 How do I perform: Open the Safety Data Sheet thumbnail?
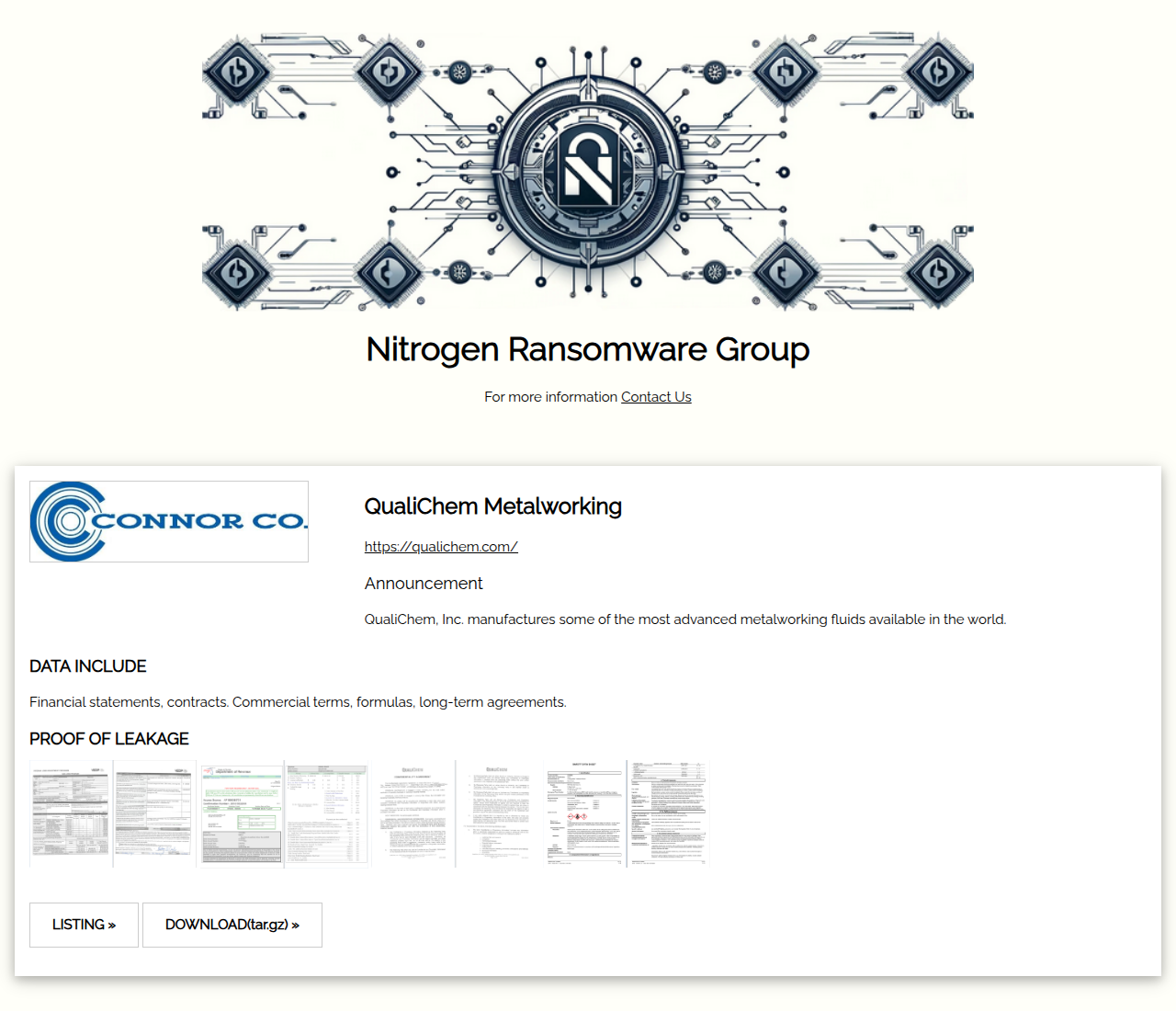(x=584, y=813)
